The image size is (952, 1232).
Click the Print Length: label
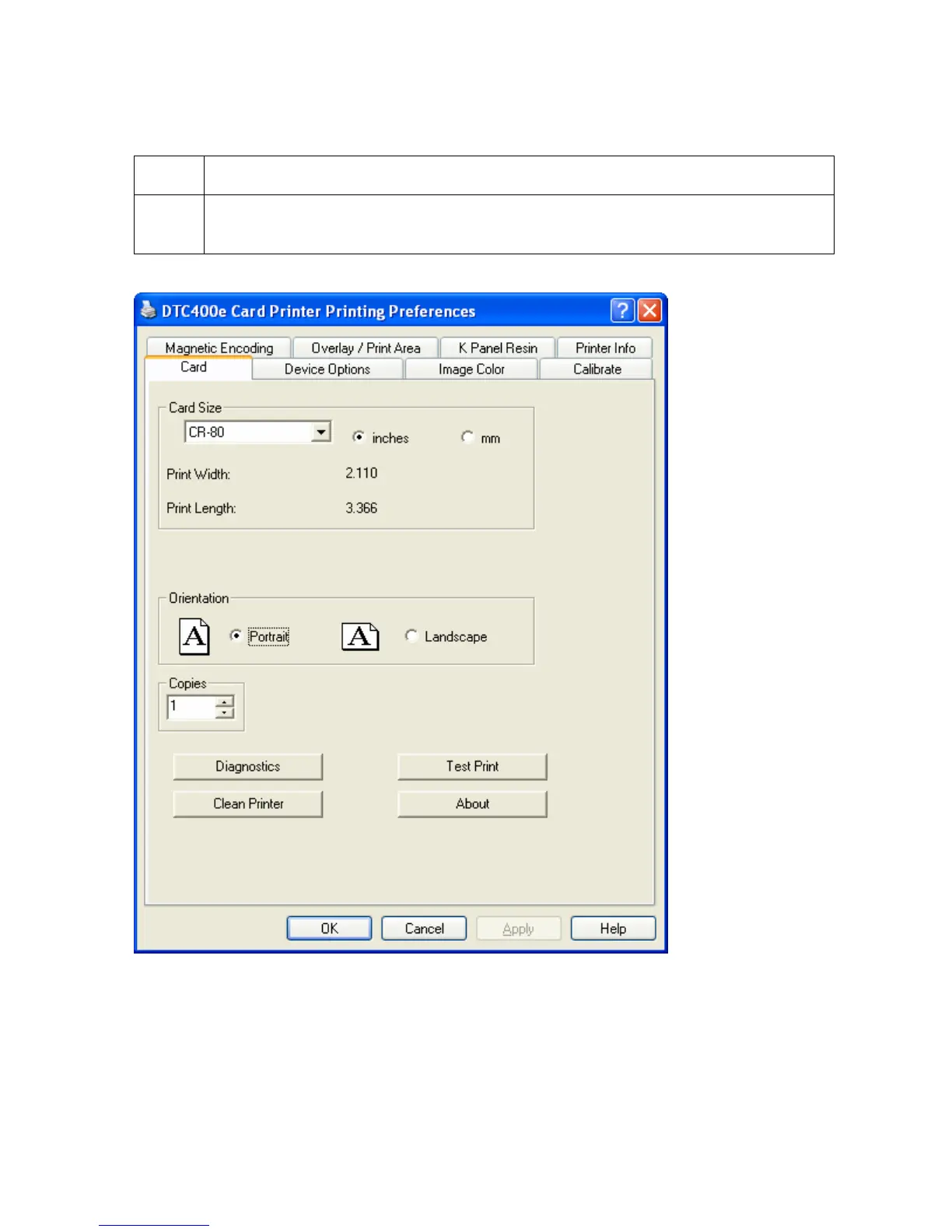[201, 508]
